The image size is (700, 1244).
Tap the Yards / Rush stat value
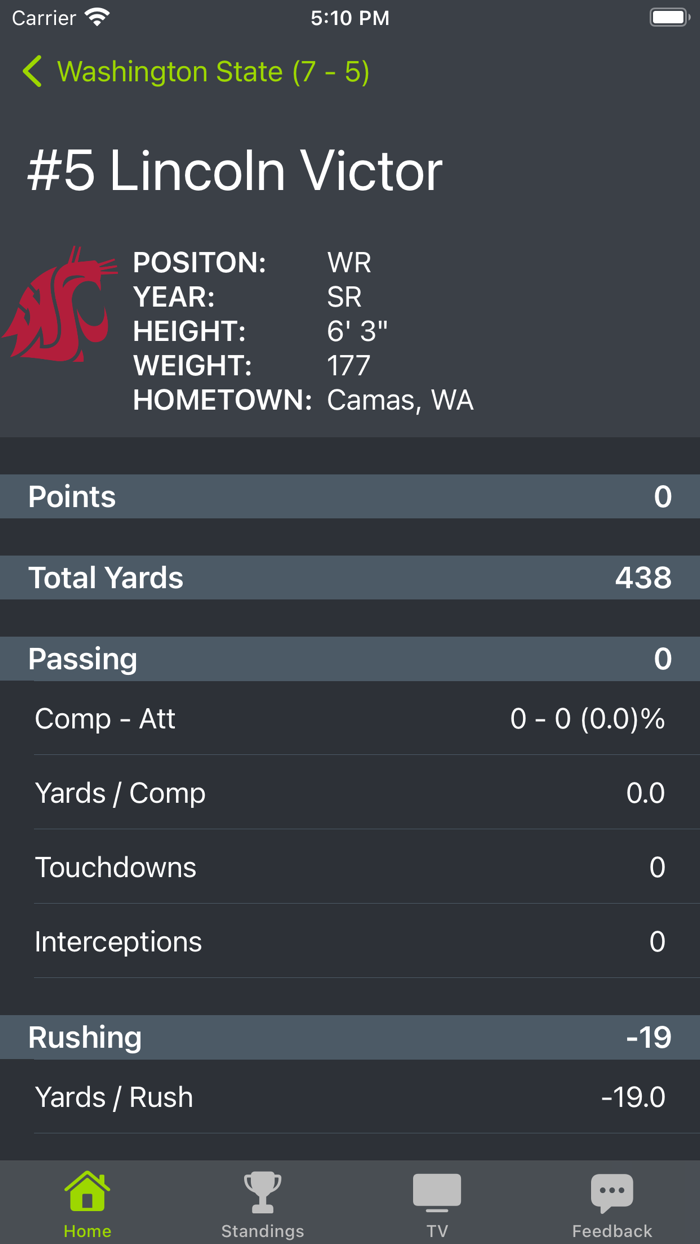click(x=631, y=1097)
